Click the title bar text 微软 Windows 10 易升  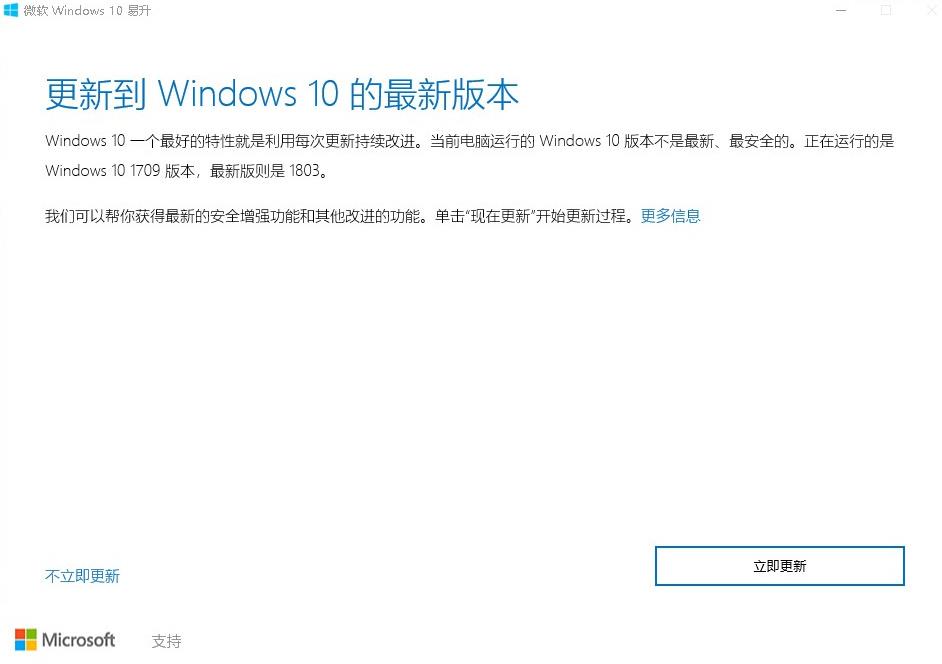coord(87,11)
